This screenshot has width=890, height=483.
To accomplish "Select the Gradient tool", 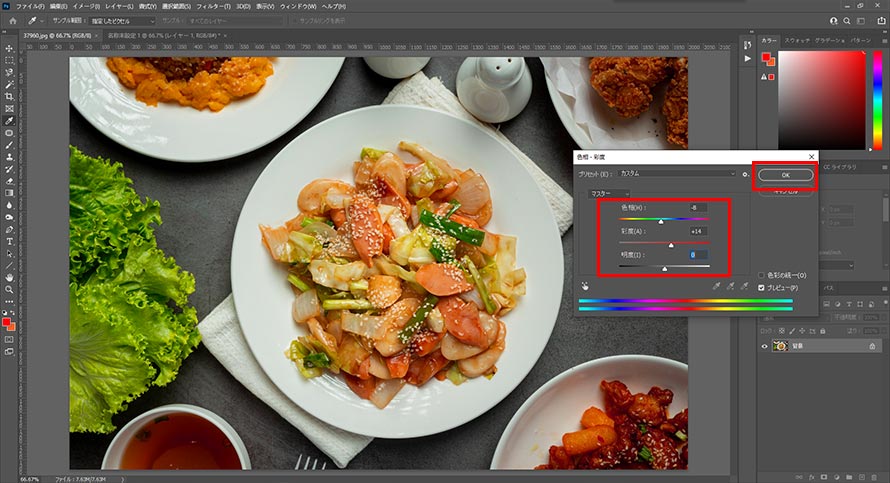I will tap(9, 193).
